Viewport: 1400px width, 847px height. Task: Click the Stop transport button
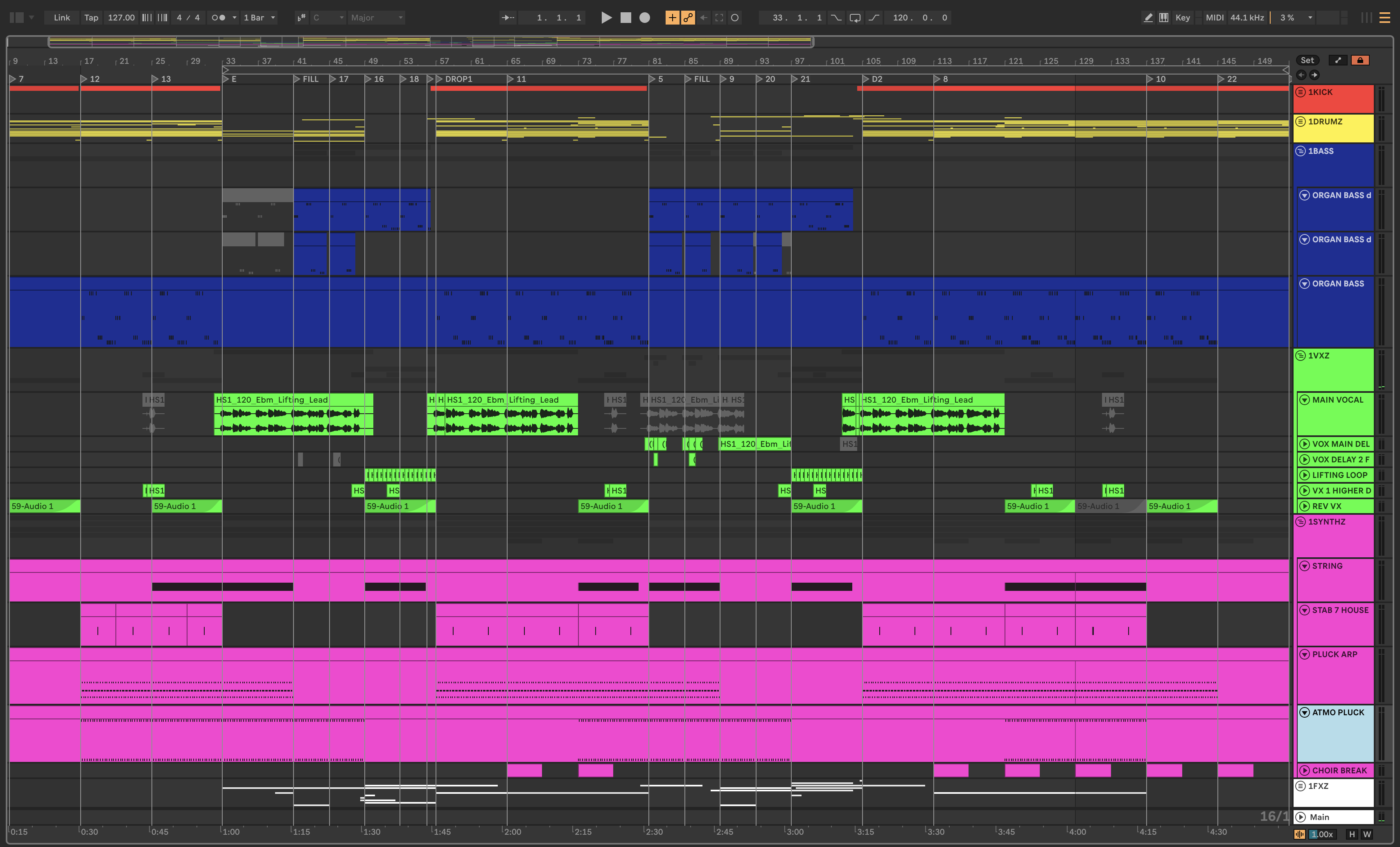coord(625,18)
